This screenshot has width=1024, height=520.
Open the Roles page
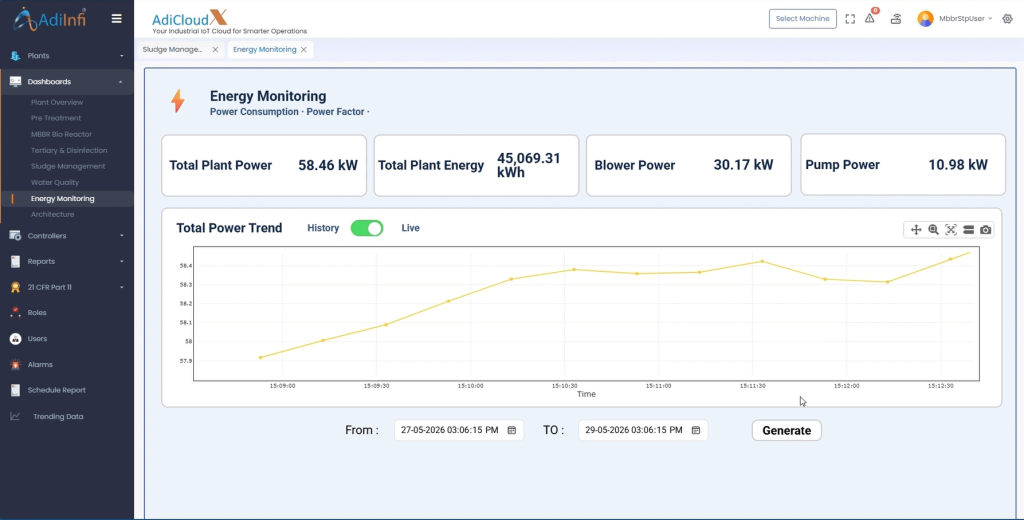click(x=37, y=313)
